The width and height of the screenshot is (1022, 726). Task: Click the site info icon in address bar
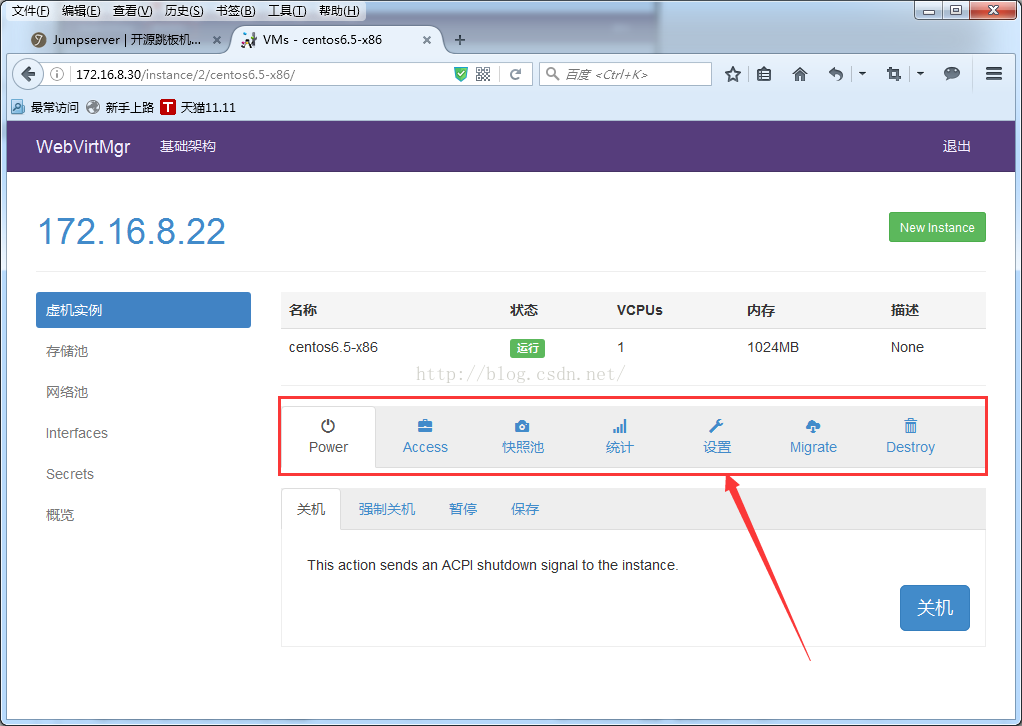point(57,74)
